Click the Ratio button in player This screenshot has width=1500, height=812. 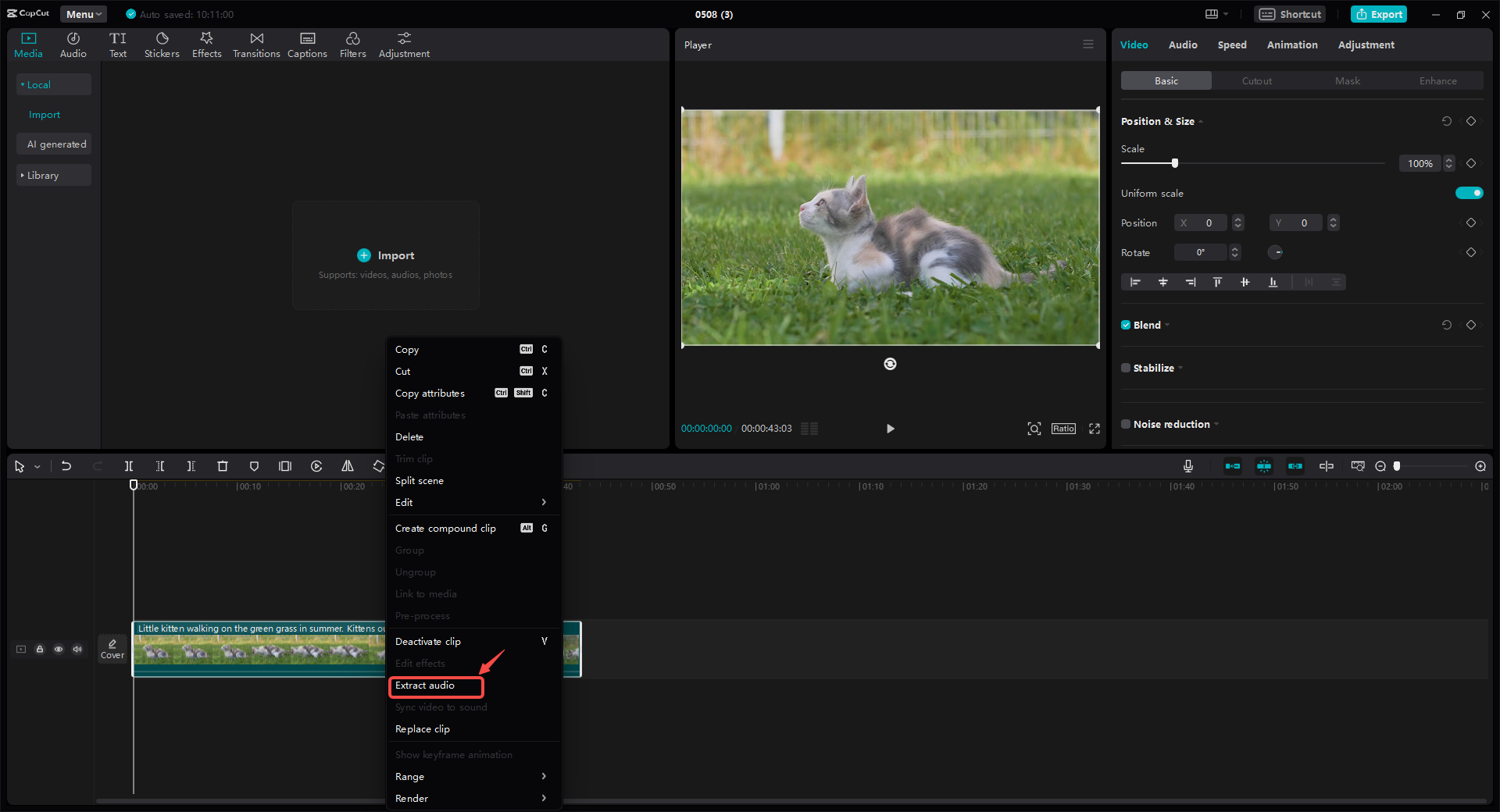[x=1063, y=429]
